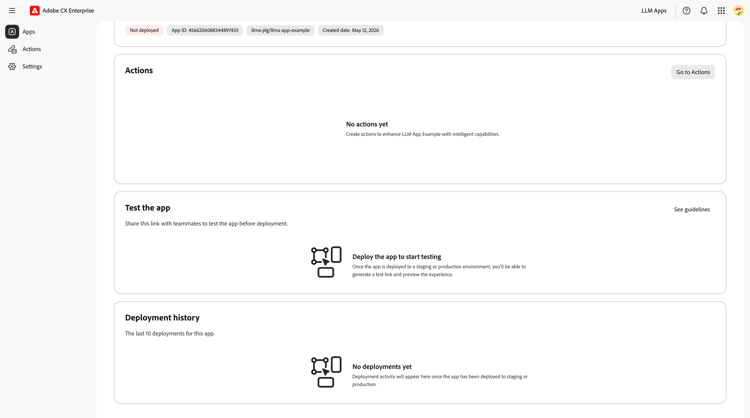Click the workflow icon beside Deploy the app
750x418 pixels.
point(326,262)
